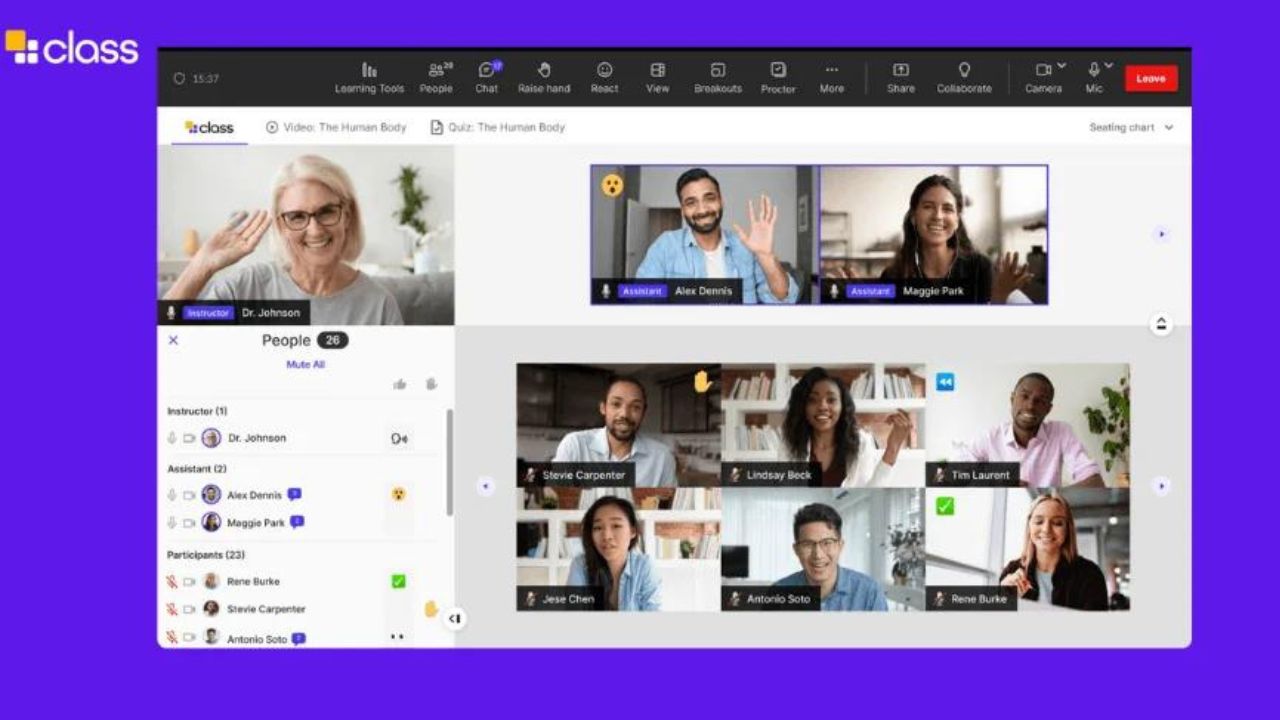The height and width of the screenshot is (720, 1280).
Task: Expand the Camera options arrow
Action: tap(1061, 66)
